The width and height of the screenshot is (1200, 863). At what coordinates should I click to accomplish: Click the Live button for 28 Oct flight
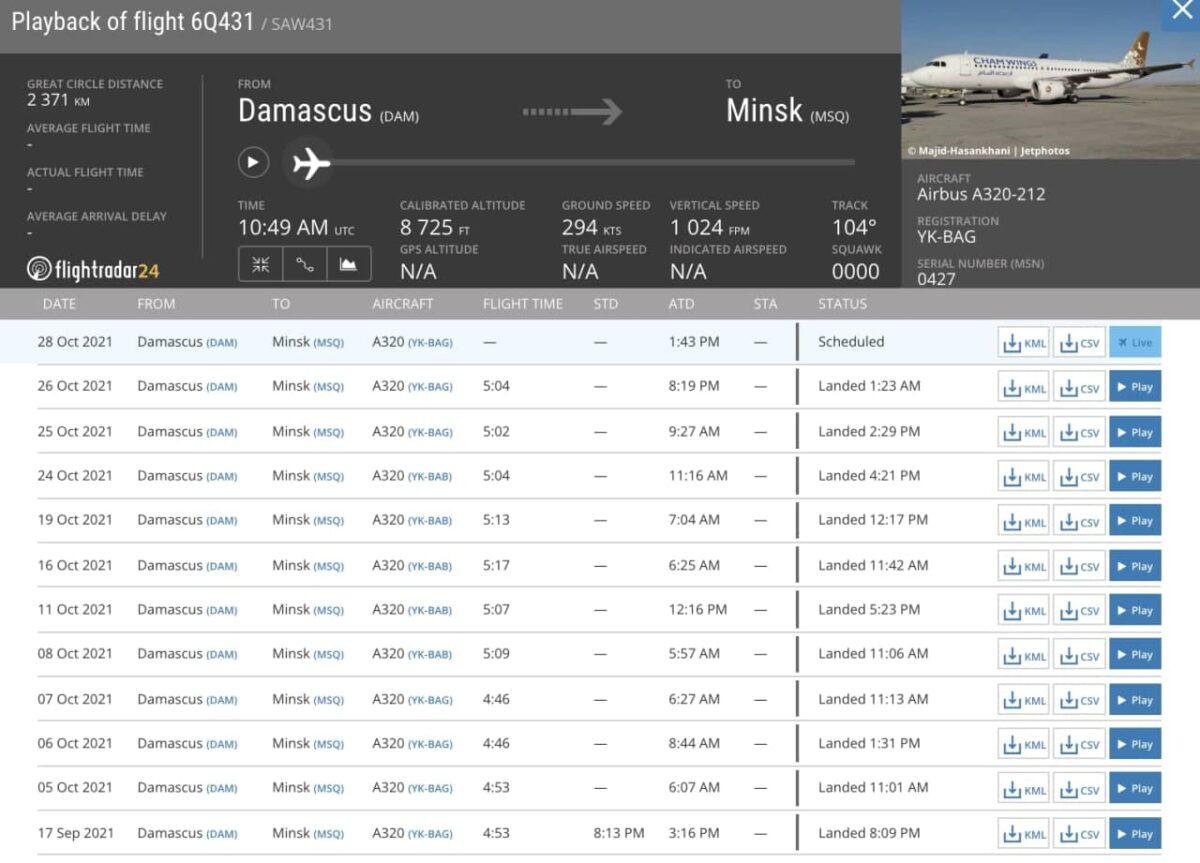click(1135, 342)
